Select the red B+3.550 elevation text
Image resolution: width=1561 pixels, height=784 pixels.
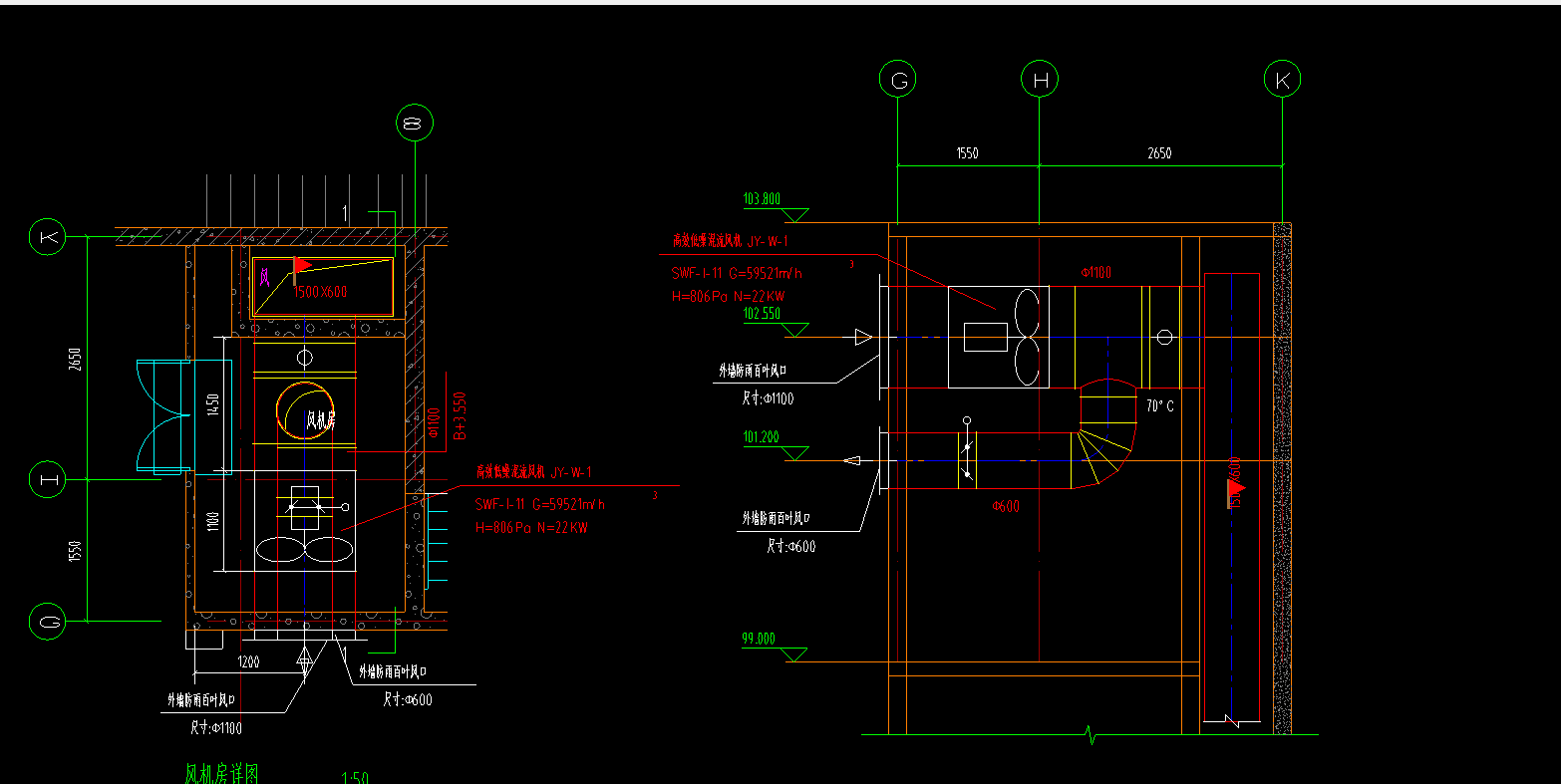tap(460, 415)
